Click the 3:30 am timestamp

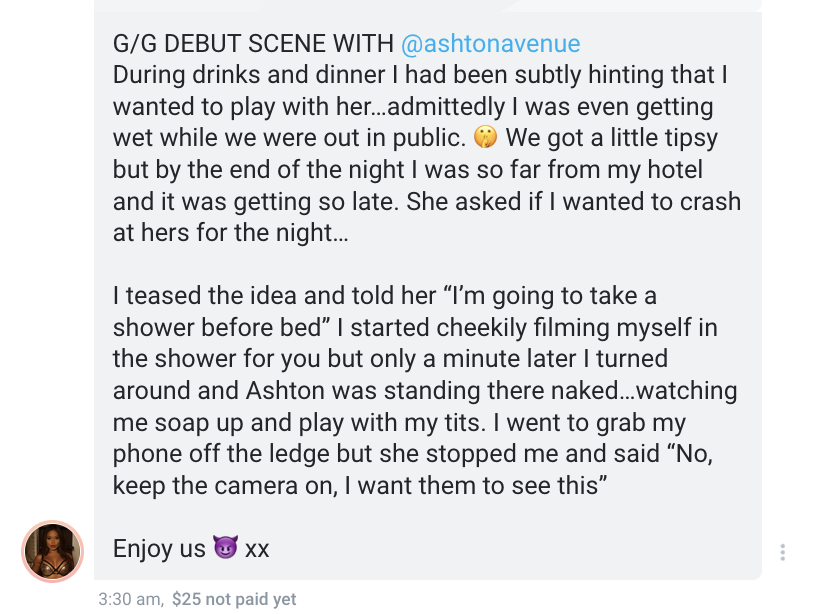coord(130,599)
